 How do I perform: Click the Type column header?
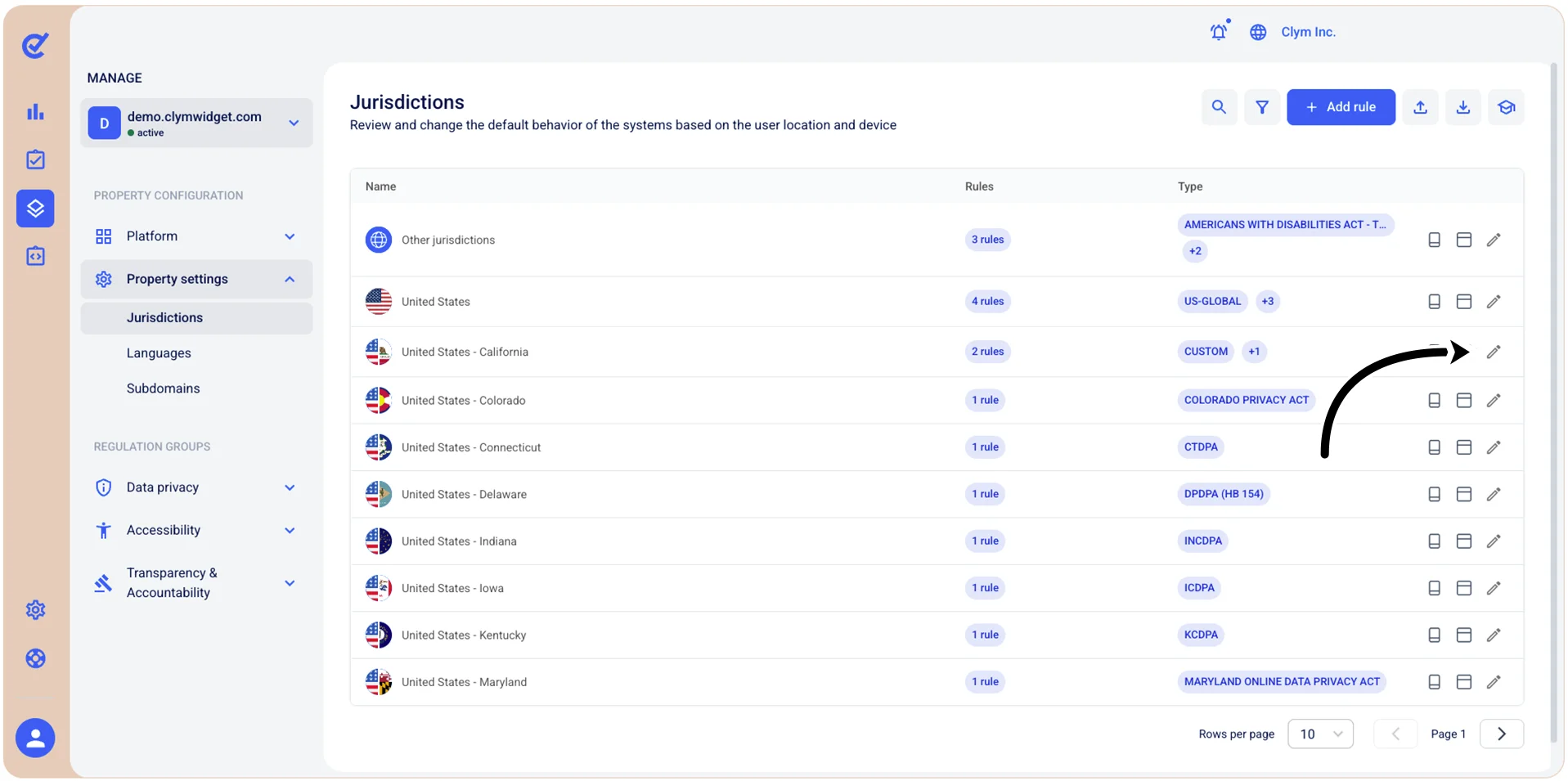[1190, 186]
